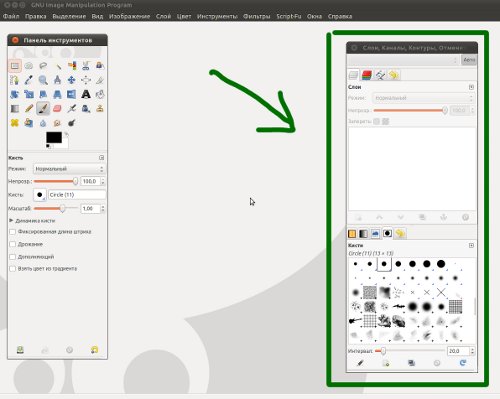The width and height of the screenshot is (500, 399).
Task: Click the 'Авто' button
Action: [x=469, y=60]
